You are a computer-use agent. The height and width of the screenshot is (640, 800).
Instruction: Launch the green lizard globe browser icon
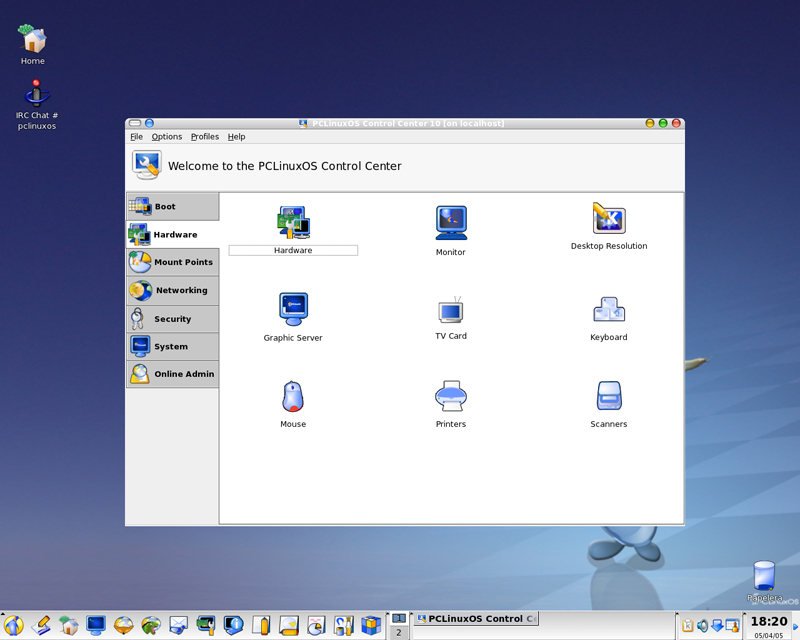pos(151,625)
